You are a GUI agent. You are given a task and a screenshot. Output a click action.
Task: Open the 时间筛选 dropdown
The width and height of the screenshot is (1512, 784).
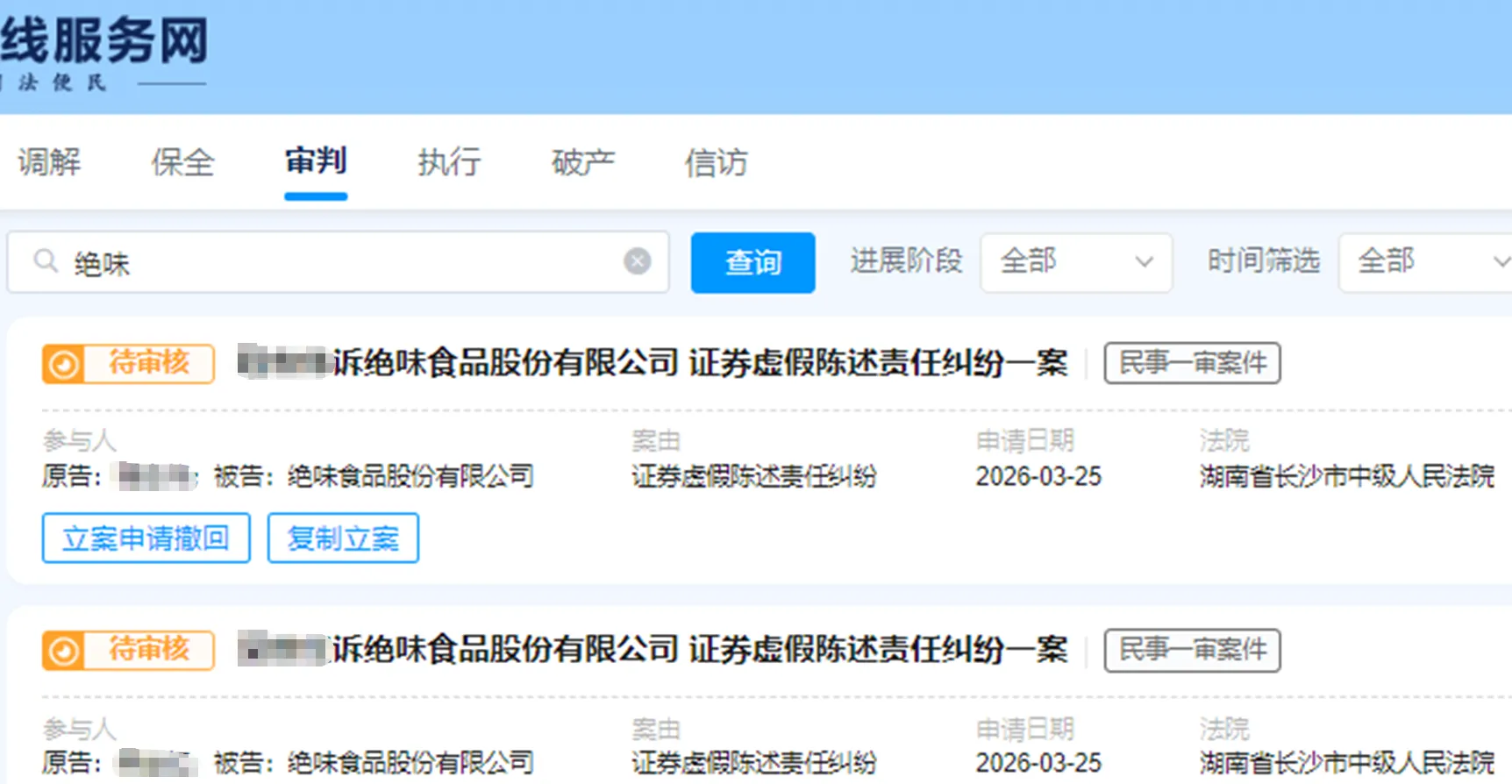click(1425, 262)
